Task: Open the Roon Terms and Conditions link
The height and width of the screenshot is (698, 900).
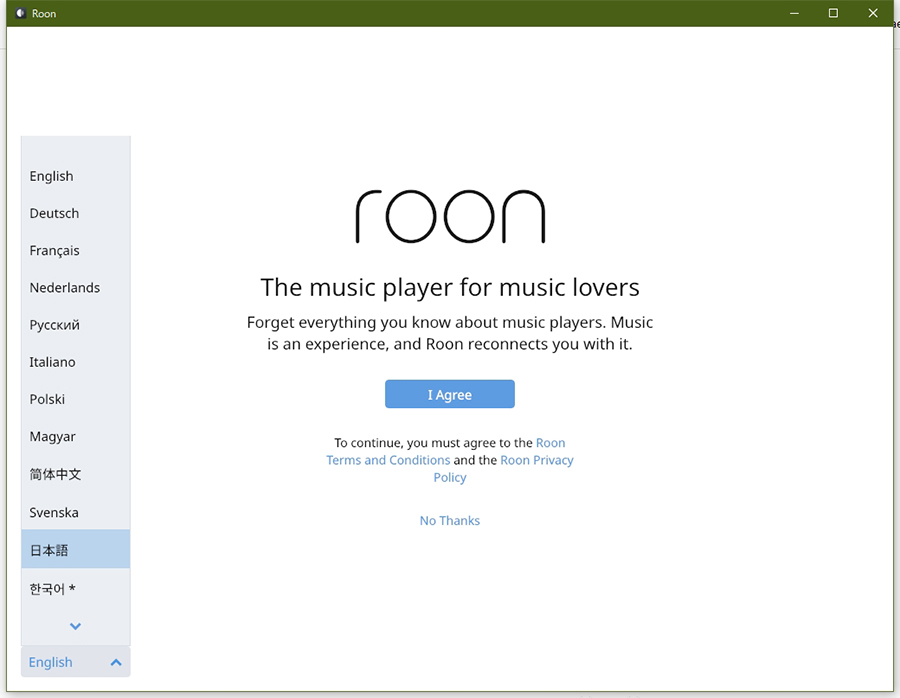Action: pyautogui.click(x=388, y=460)
